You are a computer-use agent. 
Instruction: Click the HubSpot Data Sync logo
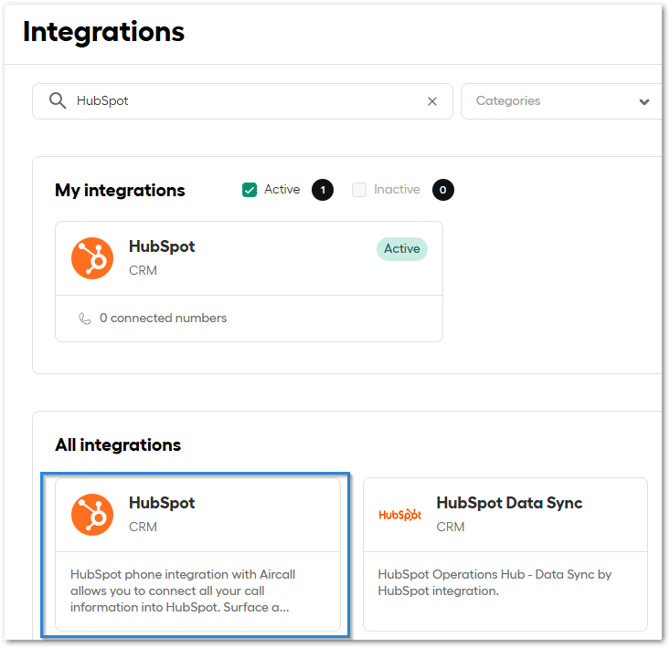pyautogui.click(x=400, y=515)
